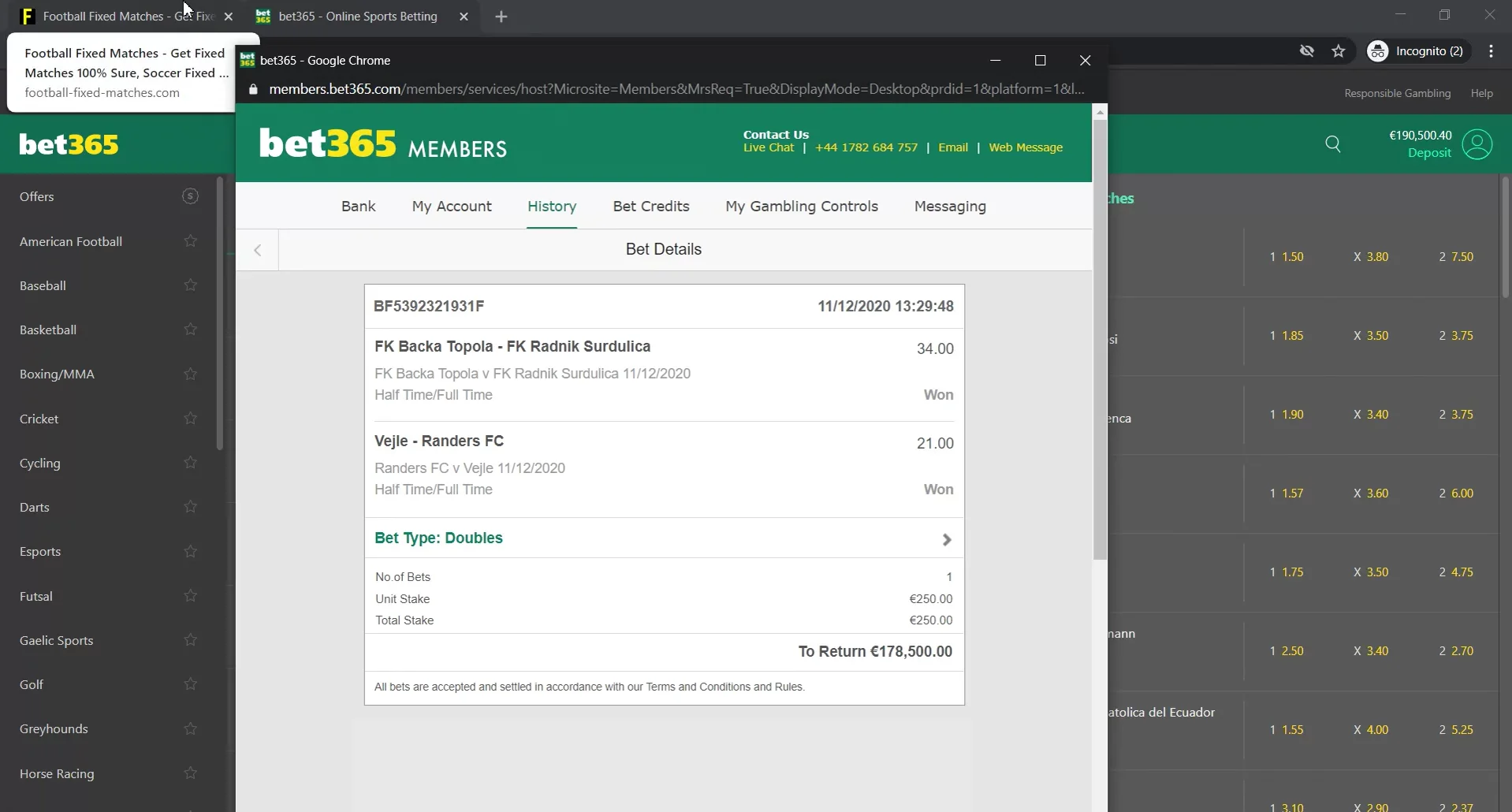Click the Email contact link
This screenshot has width=1512, height=812.
click(x=953, y=147)
